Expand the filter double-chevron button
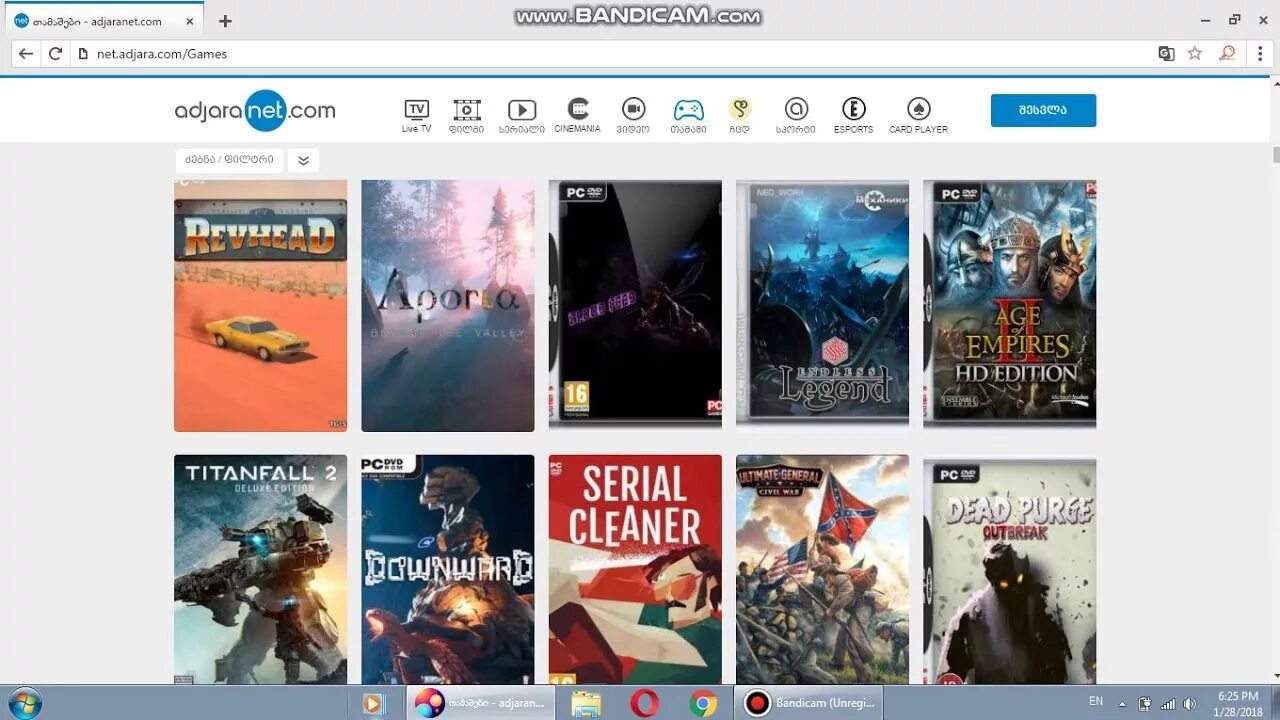Image resolution: width=1280 pixels, height=720 pixels. 303,160
